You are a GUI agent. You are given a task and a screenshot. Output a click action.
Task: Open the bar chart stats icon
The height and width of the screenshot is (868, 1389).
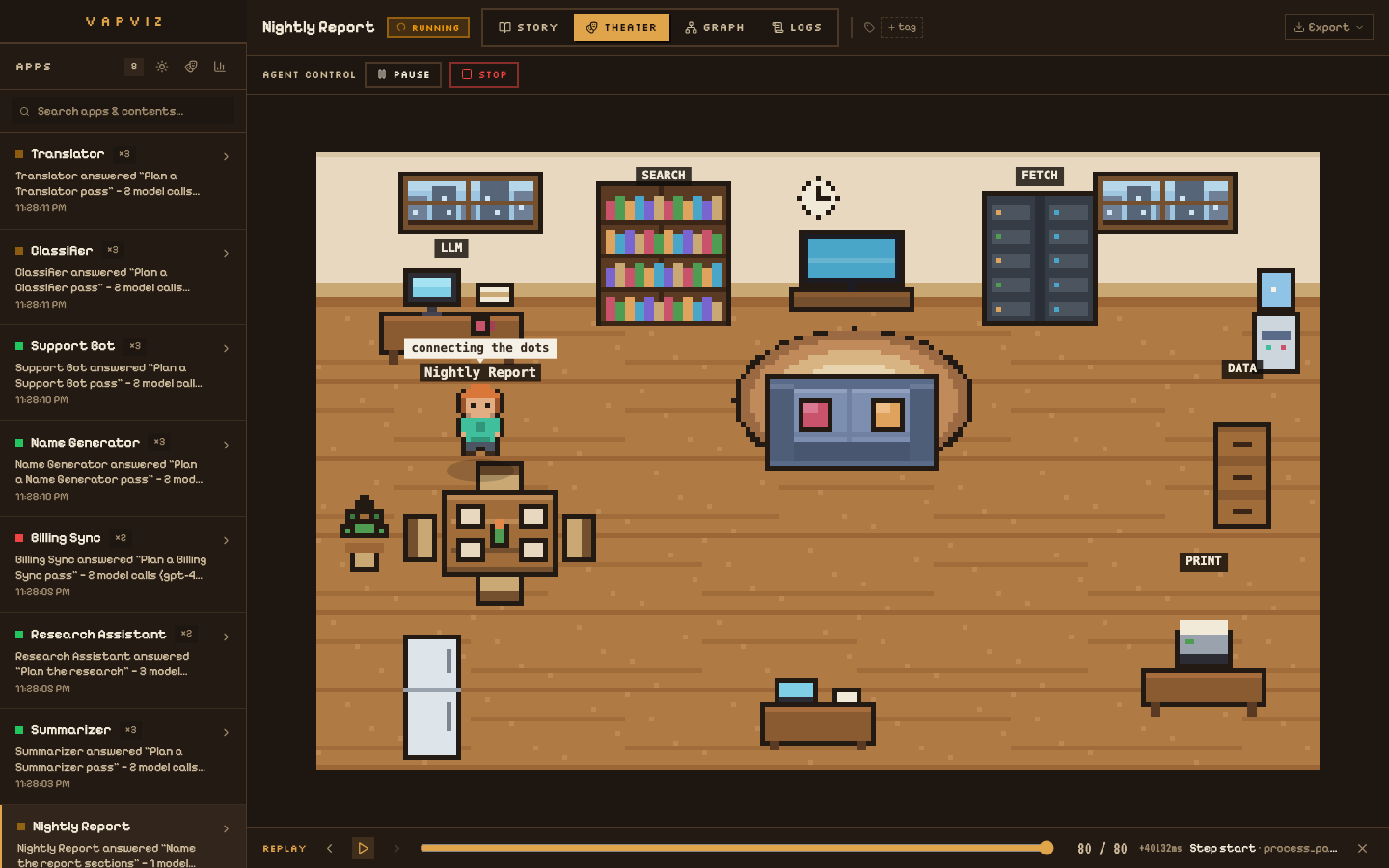219,67
